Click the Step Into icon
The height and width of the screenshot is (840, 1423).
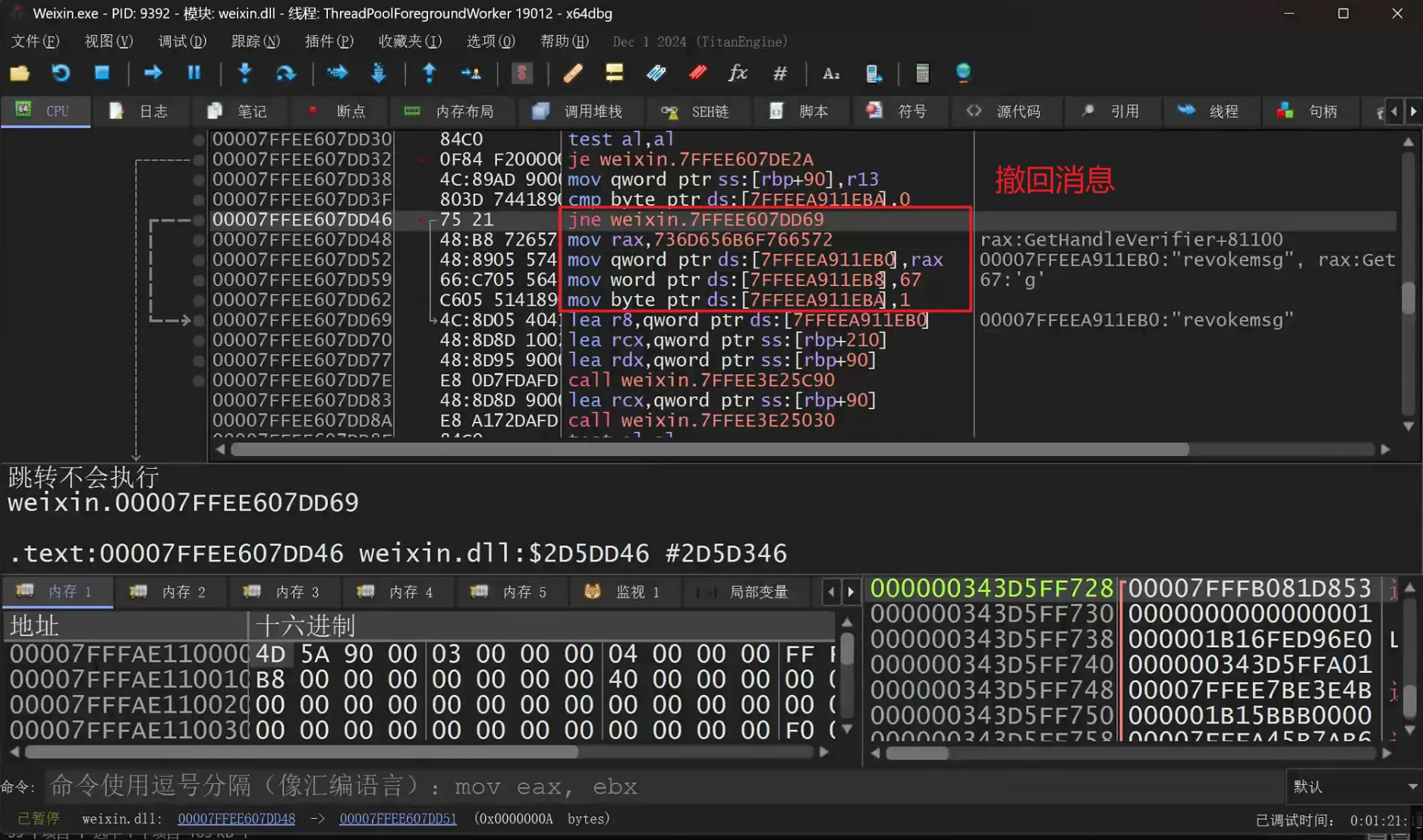[x=244, y=73]
